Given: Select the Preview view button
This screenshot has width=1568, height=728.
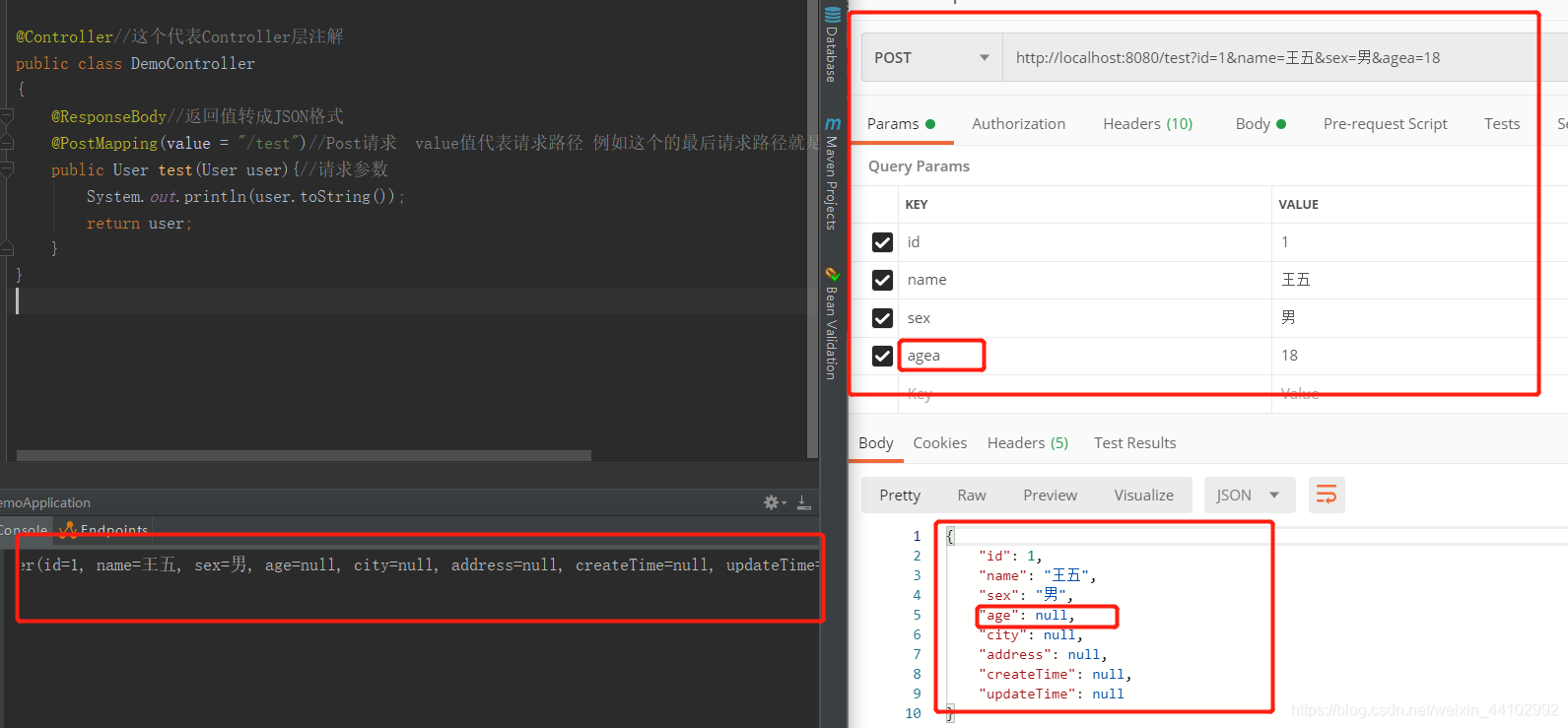Looking at the screenshot, I should click(1050, 495).
